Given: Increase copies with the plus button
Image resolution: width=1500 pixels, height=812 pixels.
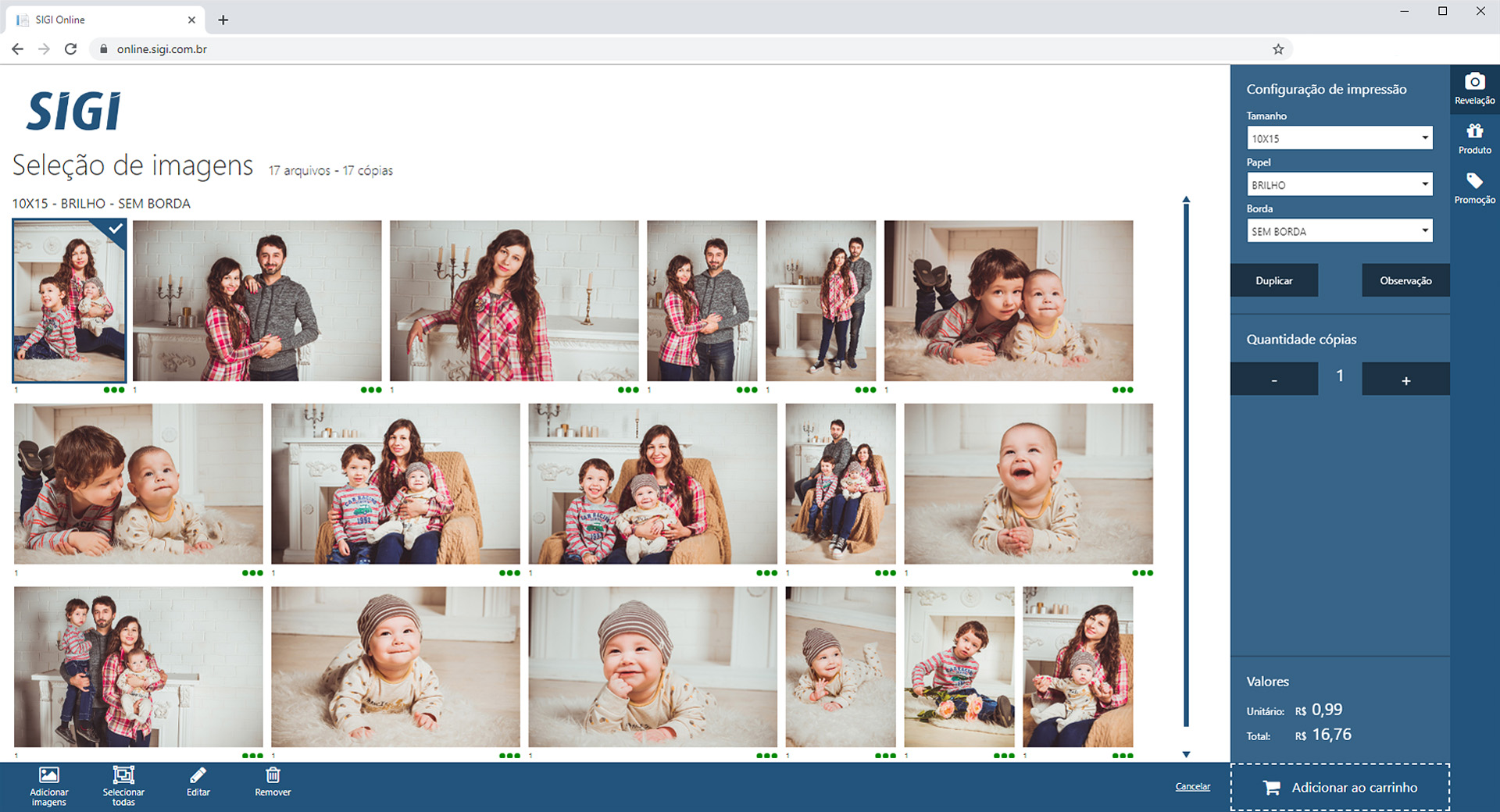Looking at the screenshot, I should click(x=1405, y=380).
